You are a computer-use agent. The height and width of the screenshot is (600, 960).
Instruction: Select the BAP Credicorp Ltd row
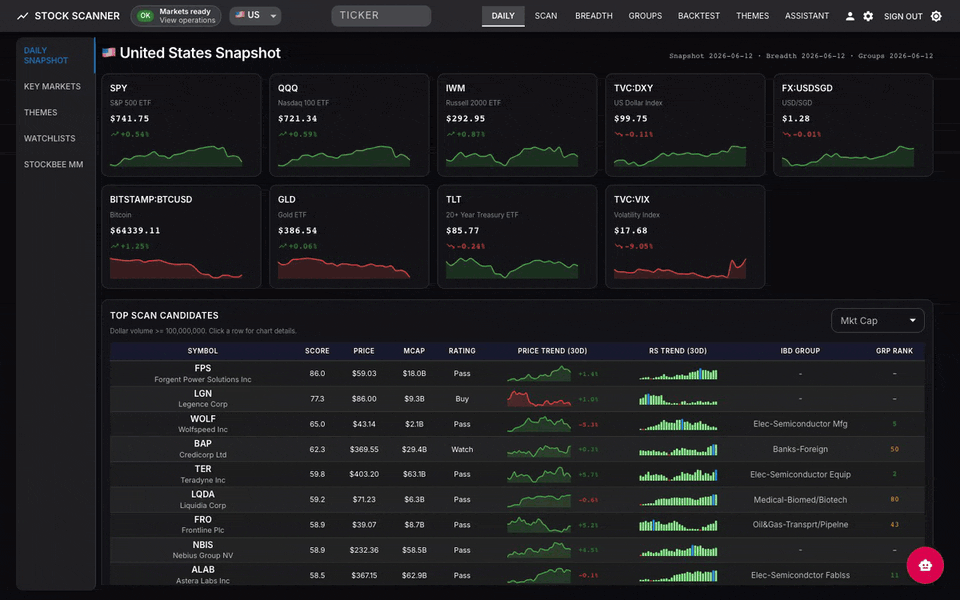click(x=517, y=449)
